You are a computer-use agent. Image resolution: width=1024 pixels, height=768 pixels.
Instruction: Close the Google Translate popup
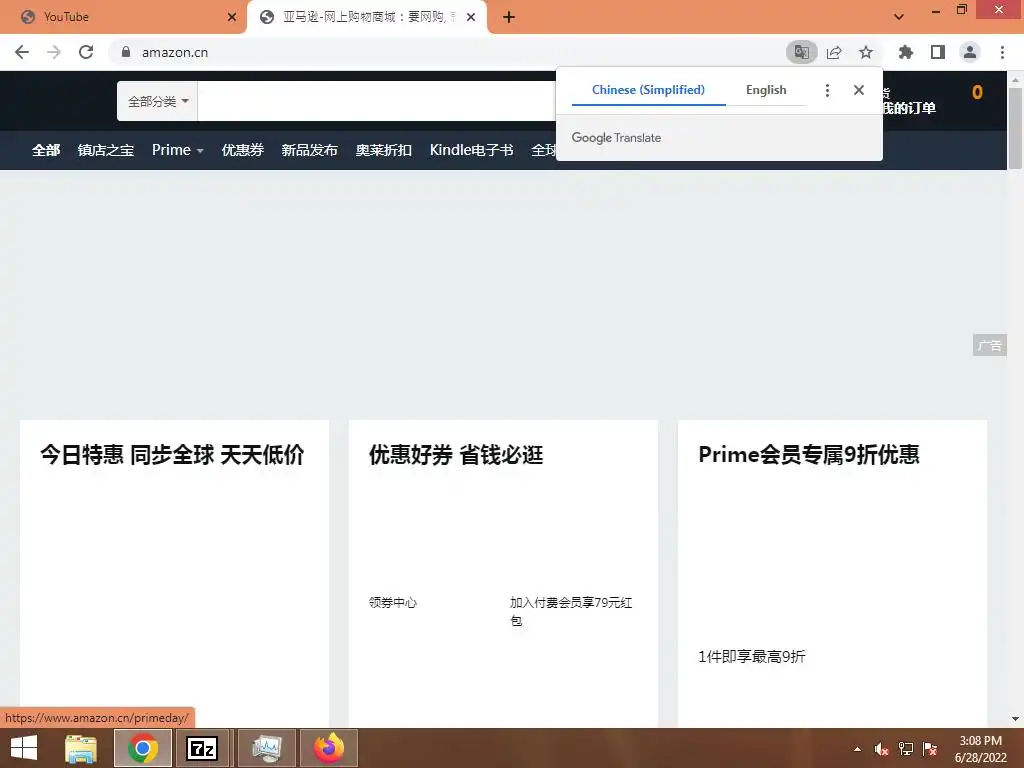coord(859,90)
